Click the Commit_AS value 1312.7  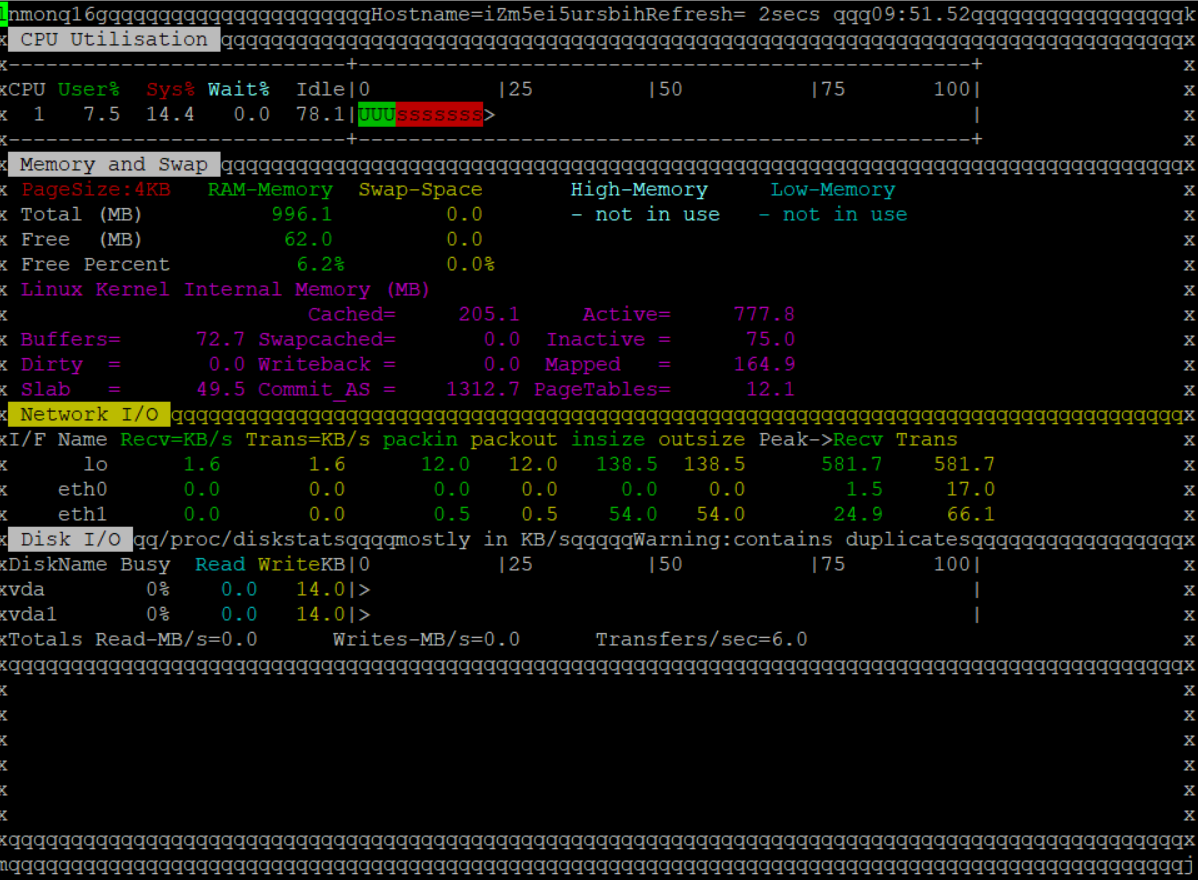483,390
